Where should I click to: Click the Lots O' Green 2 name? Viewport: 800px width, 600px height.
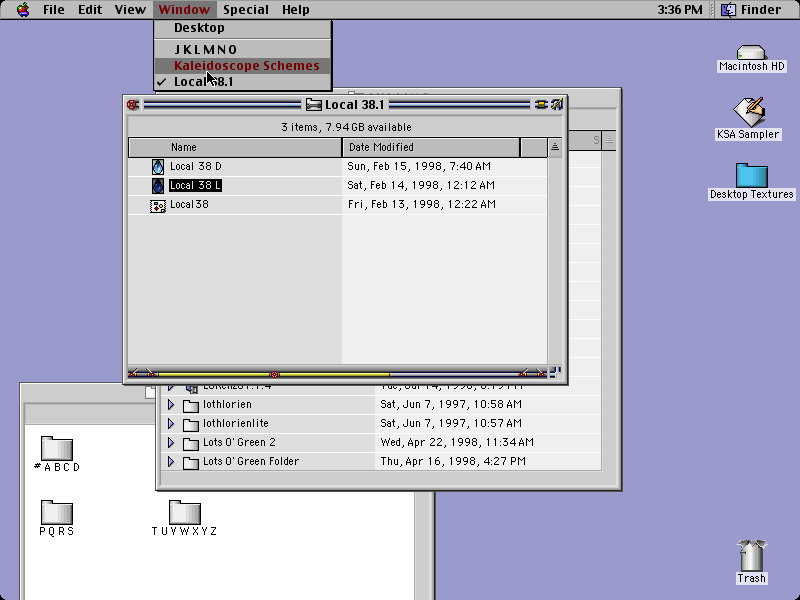[239, 442]
